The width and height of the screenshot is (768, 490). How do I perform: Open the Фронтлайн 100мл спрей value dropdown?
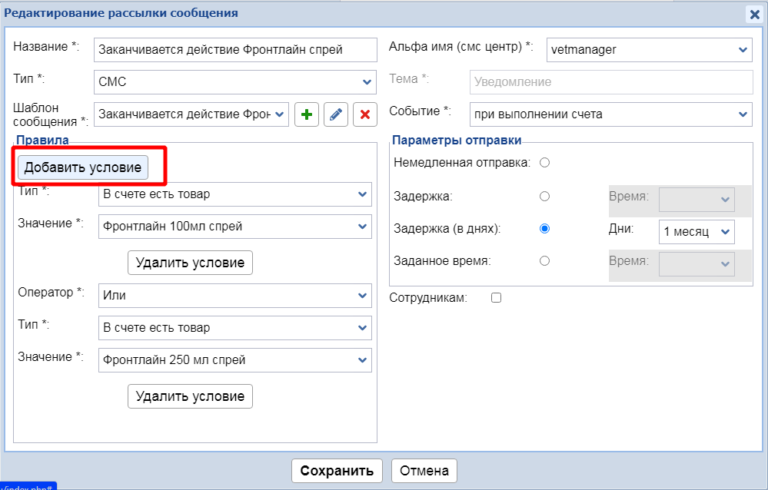tap(234, 226)
